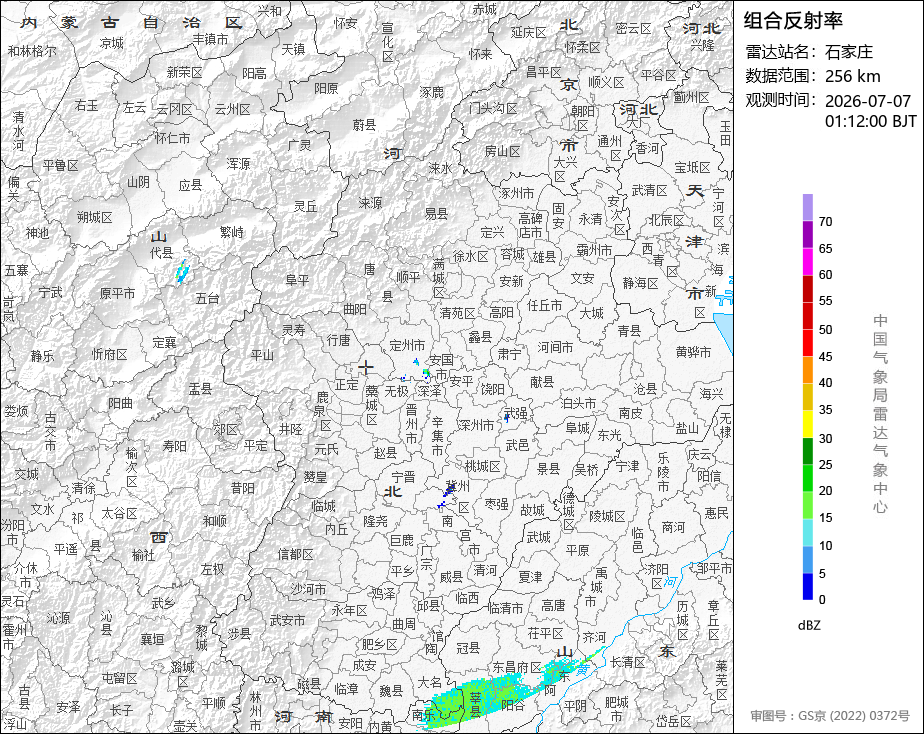Click the blue echo near 冀州
The width and height of the screenshot is (924, 734).
coord(448,494)
